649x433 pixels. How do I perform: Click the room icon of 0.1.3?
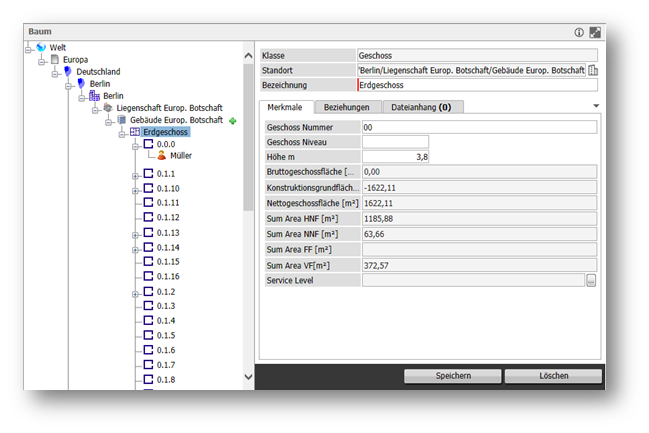point(148,306)
